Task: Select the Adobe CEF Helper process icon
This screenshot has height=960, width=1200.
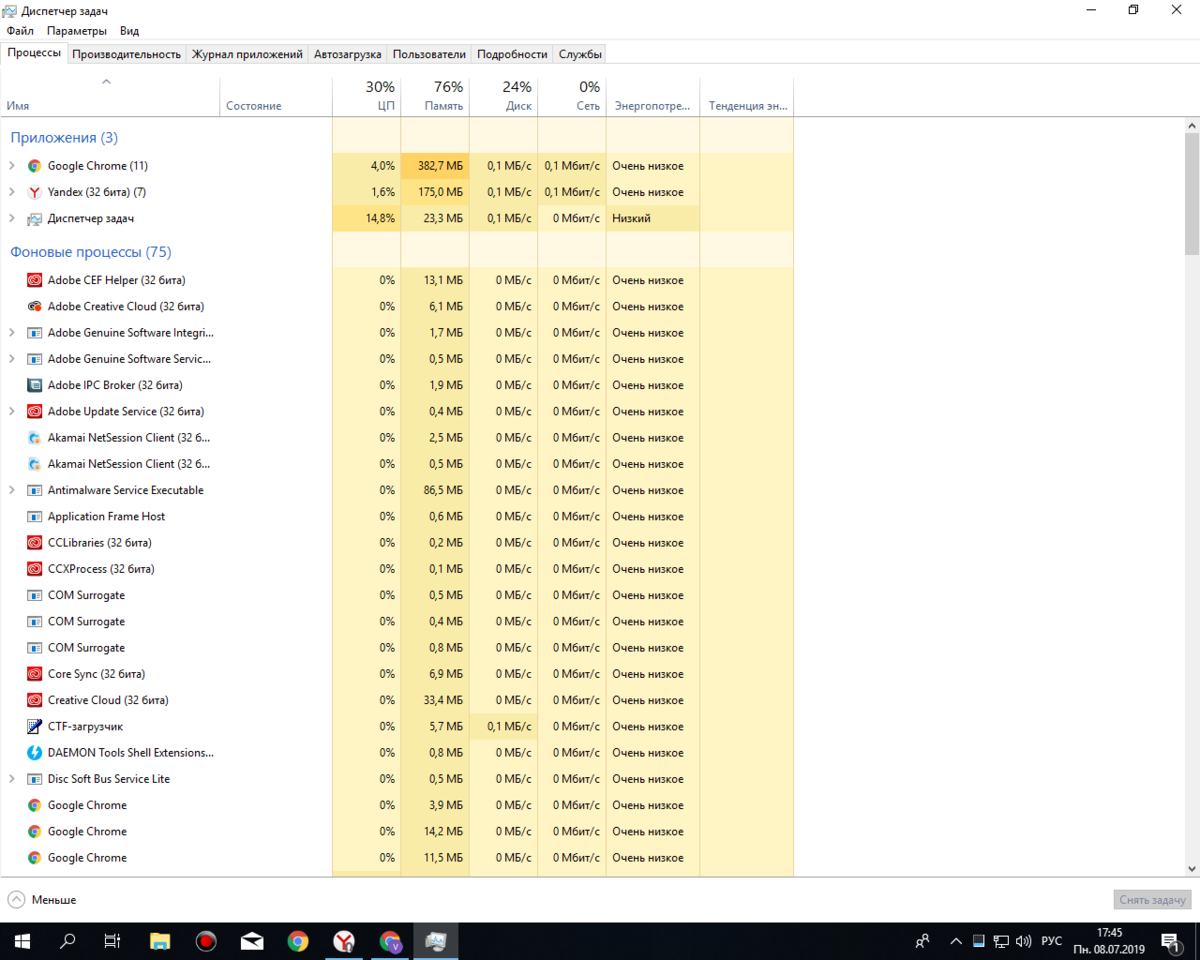Action: point(34,280)
